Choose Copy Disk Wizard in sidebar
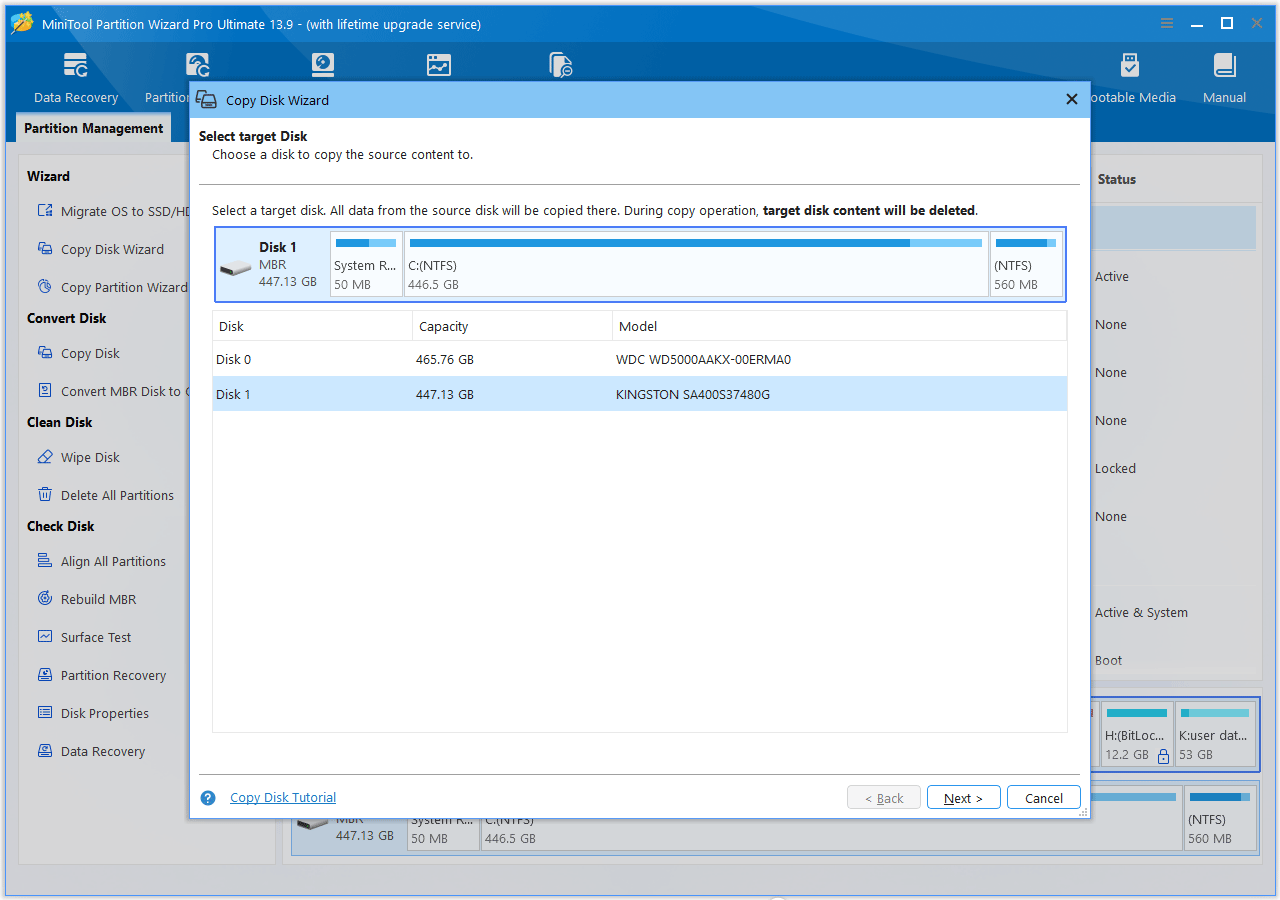Viewport: 1280px width, 900px height. click(x=100, y=249)
